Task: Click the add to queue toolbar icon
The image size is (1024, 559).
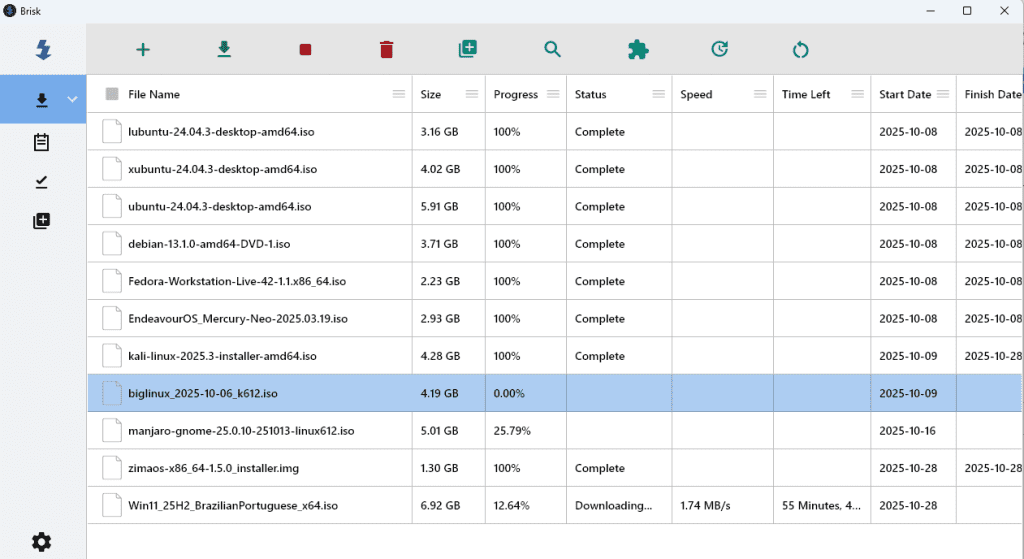Action: click(x=467, y=49)
